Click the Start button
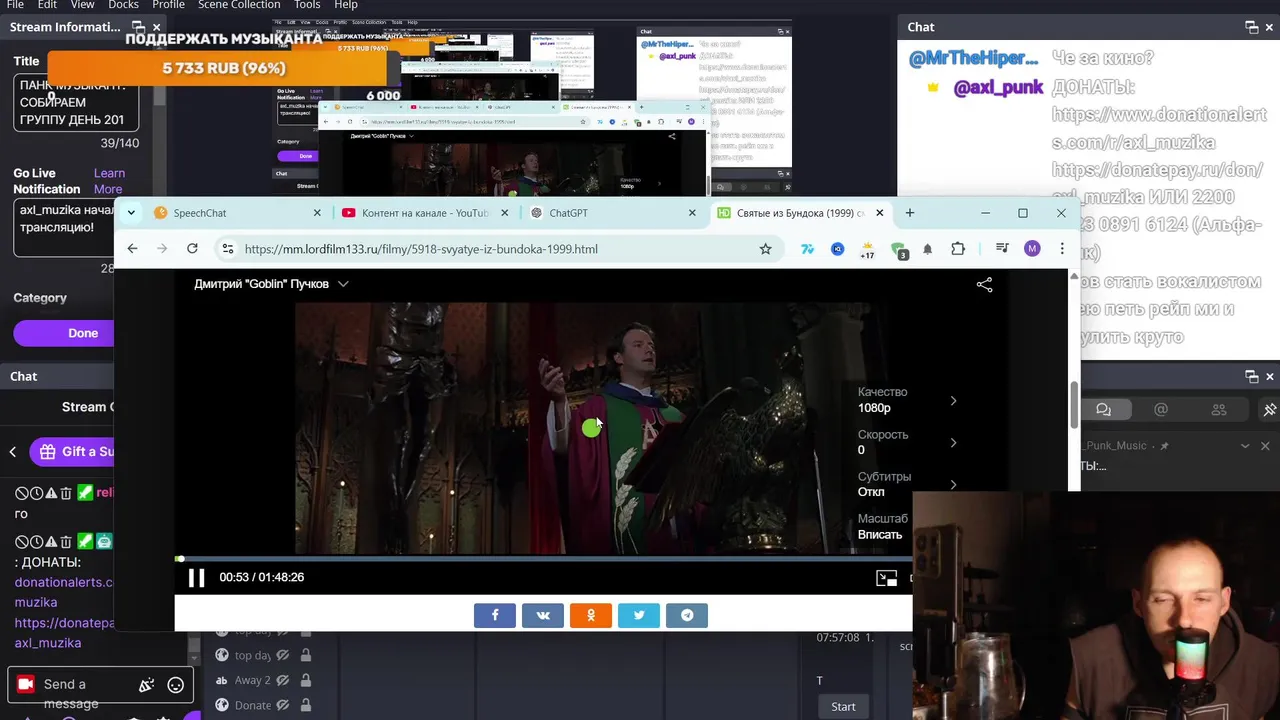This screenshot has width=1280, height=720. coord(843,707)
